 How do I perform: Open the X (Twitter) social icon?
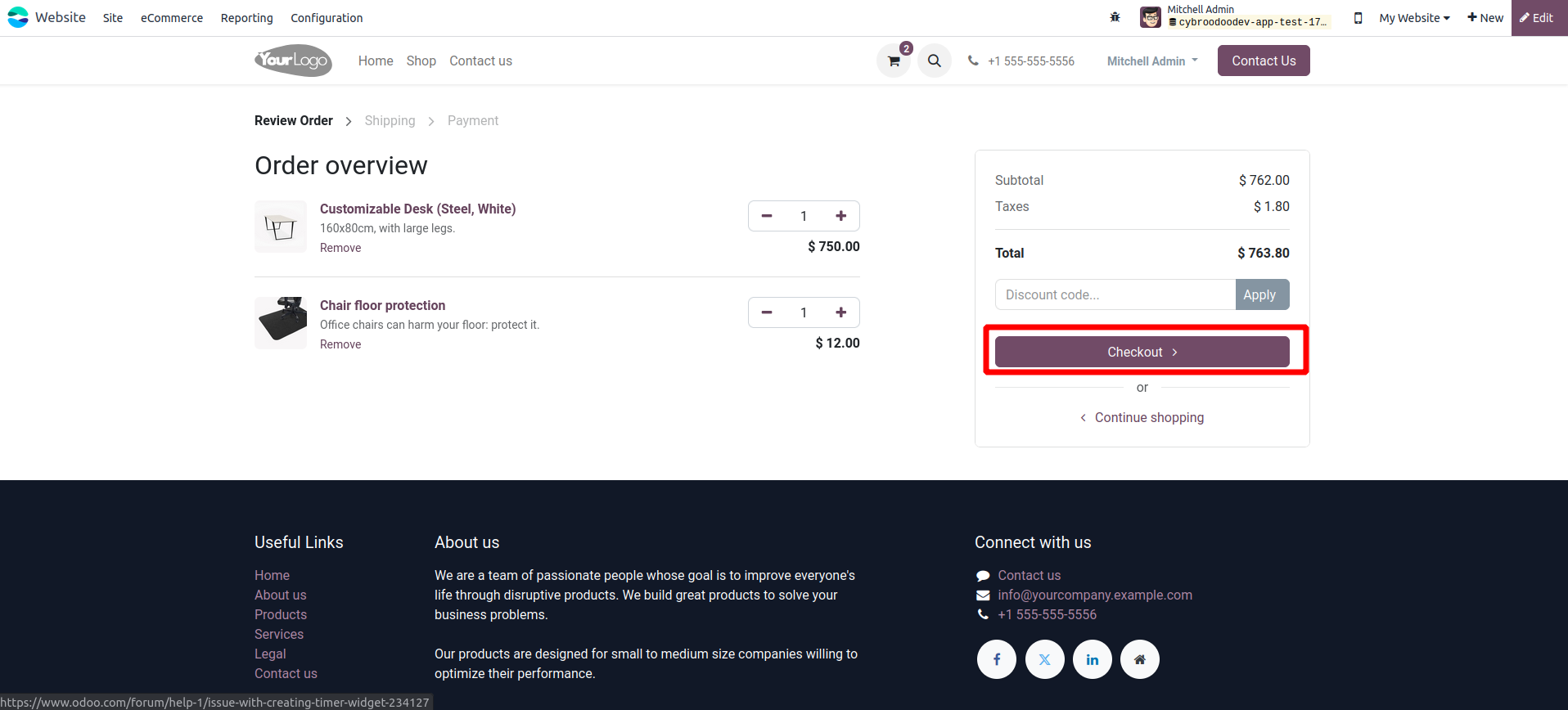[x=1044, y=659]
